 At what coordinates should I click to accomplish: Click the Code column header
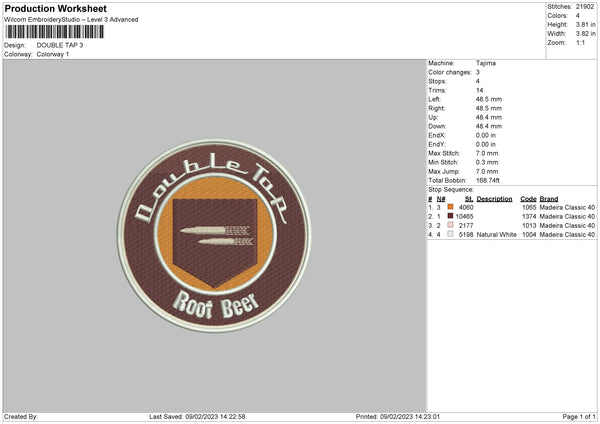point(528,199)
